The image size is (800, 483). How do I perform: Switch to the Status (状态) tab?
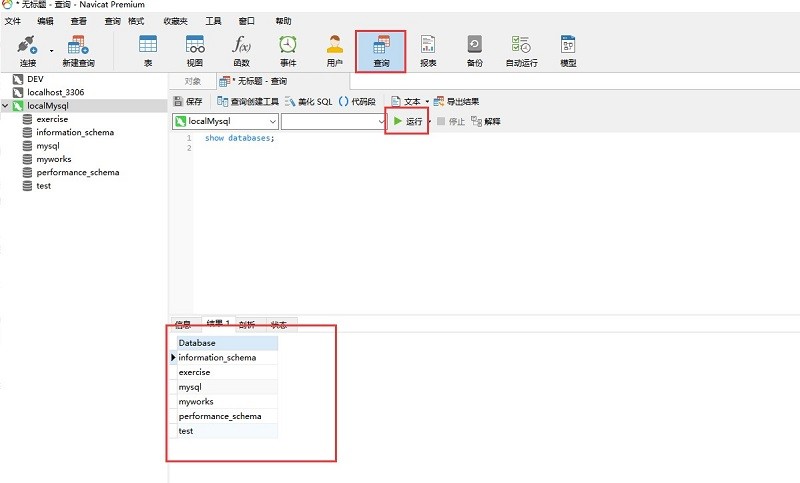[x=279, y=325]
